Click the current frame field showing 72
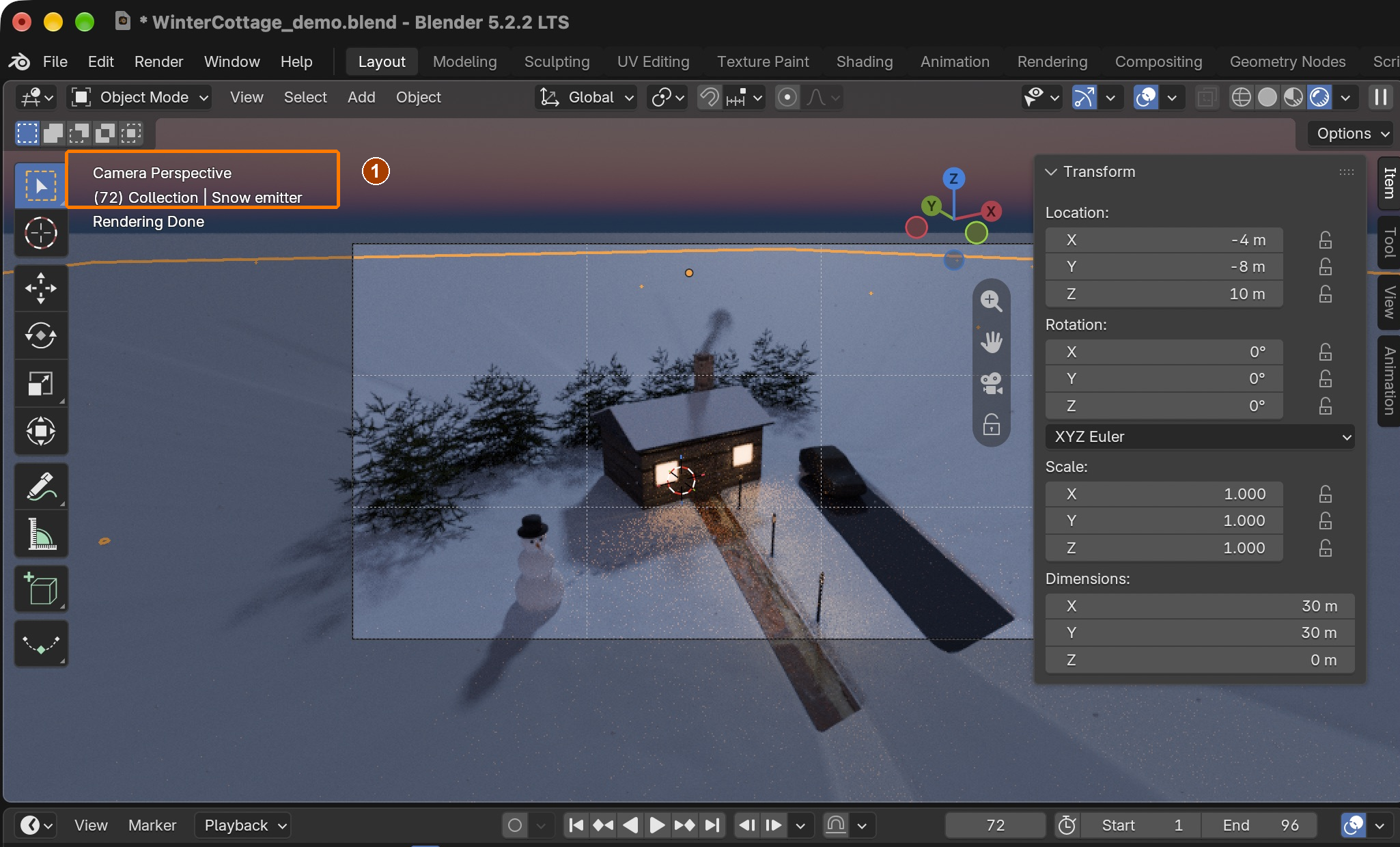 (995, 825)
